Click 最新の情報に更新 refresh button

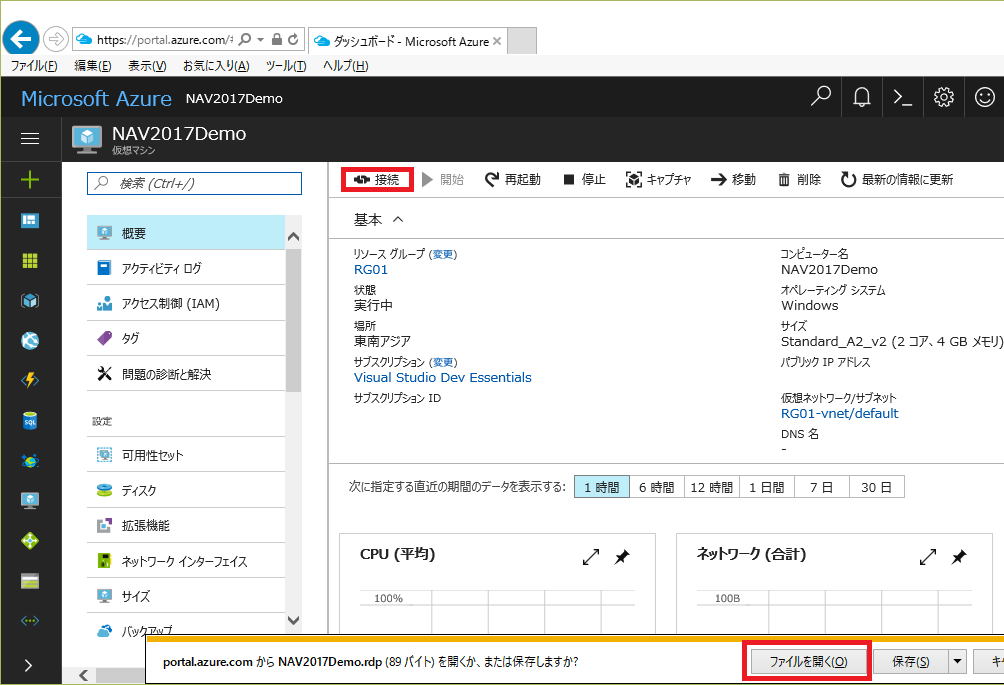pyautogui.click(x=896, y=179)
